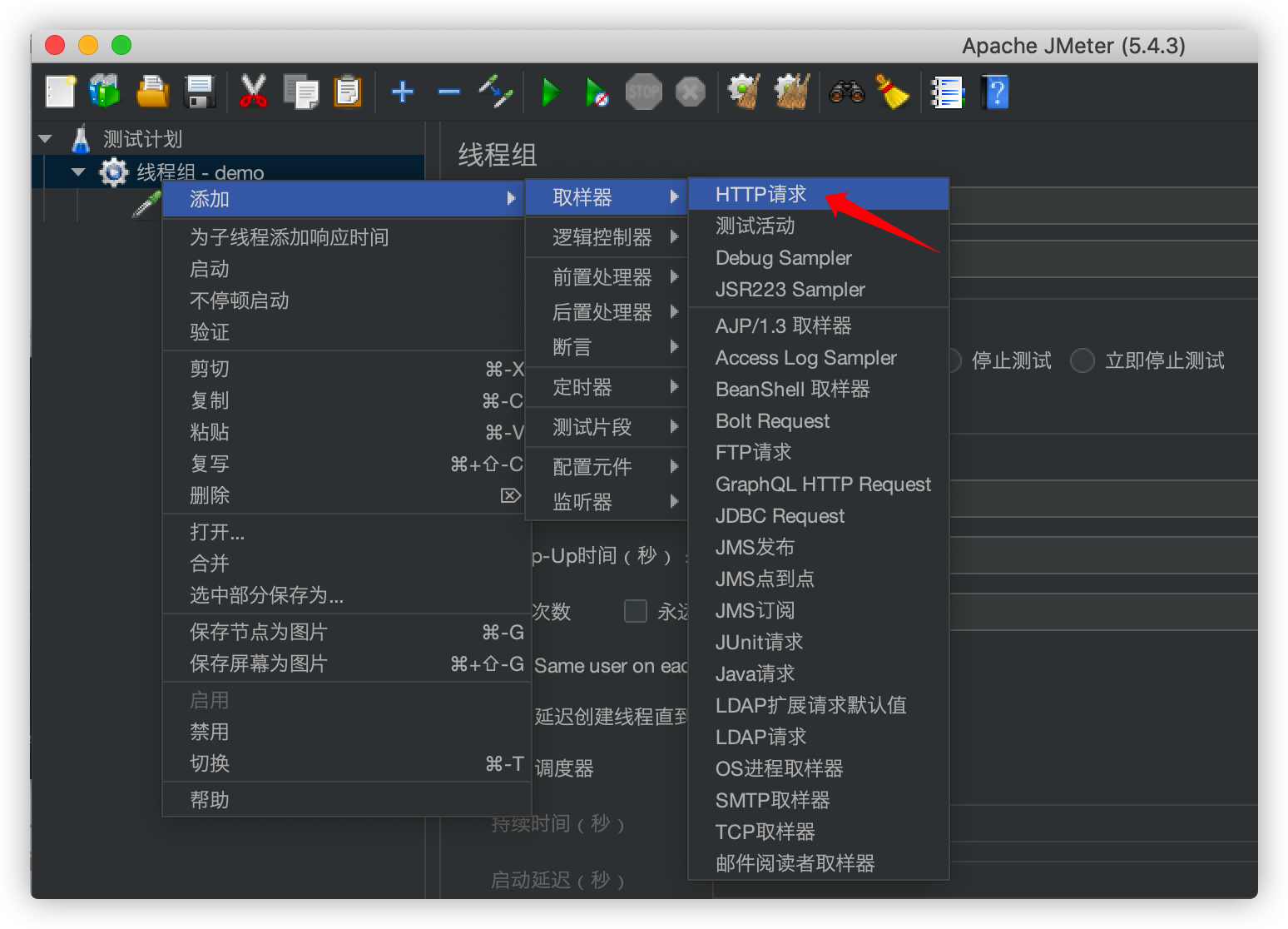The height and width of the screenshot is (929, 1288).
Task: Expand the 断言 submenu
Action: click(607, 347)
